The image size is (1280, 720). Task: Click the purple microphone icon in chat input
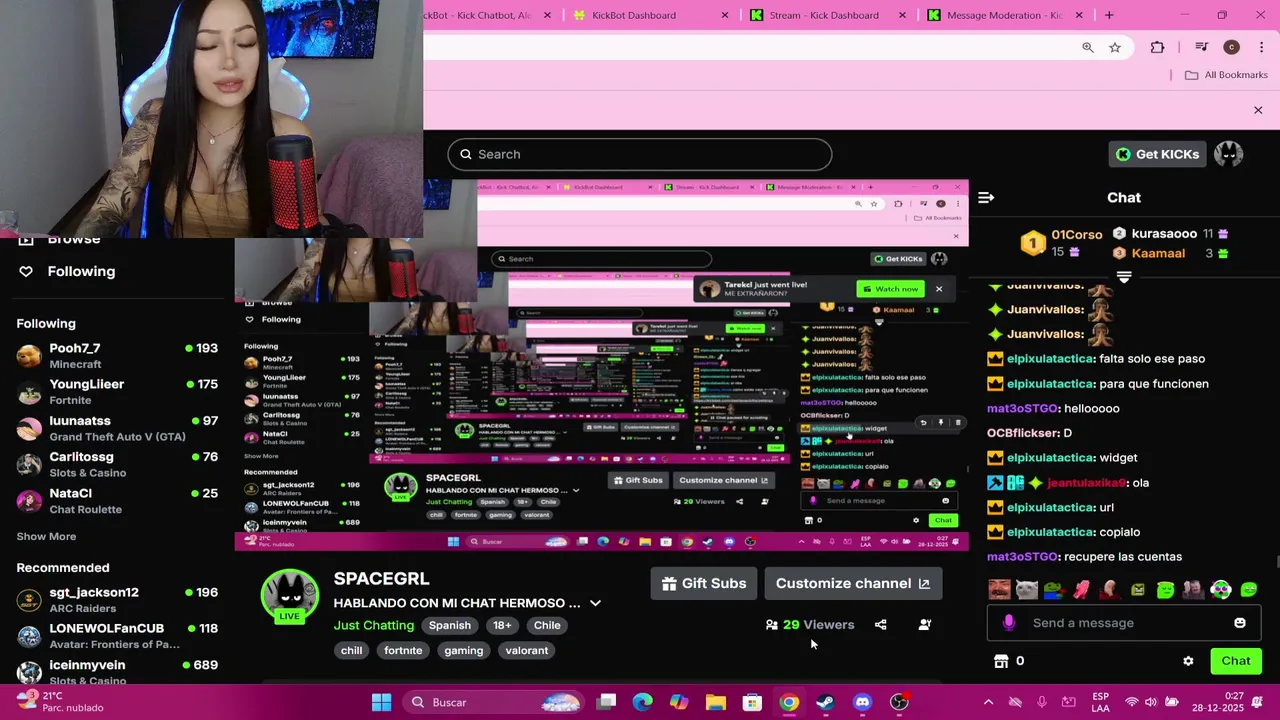pyautogui.click(x=1008, y=623)
